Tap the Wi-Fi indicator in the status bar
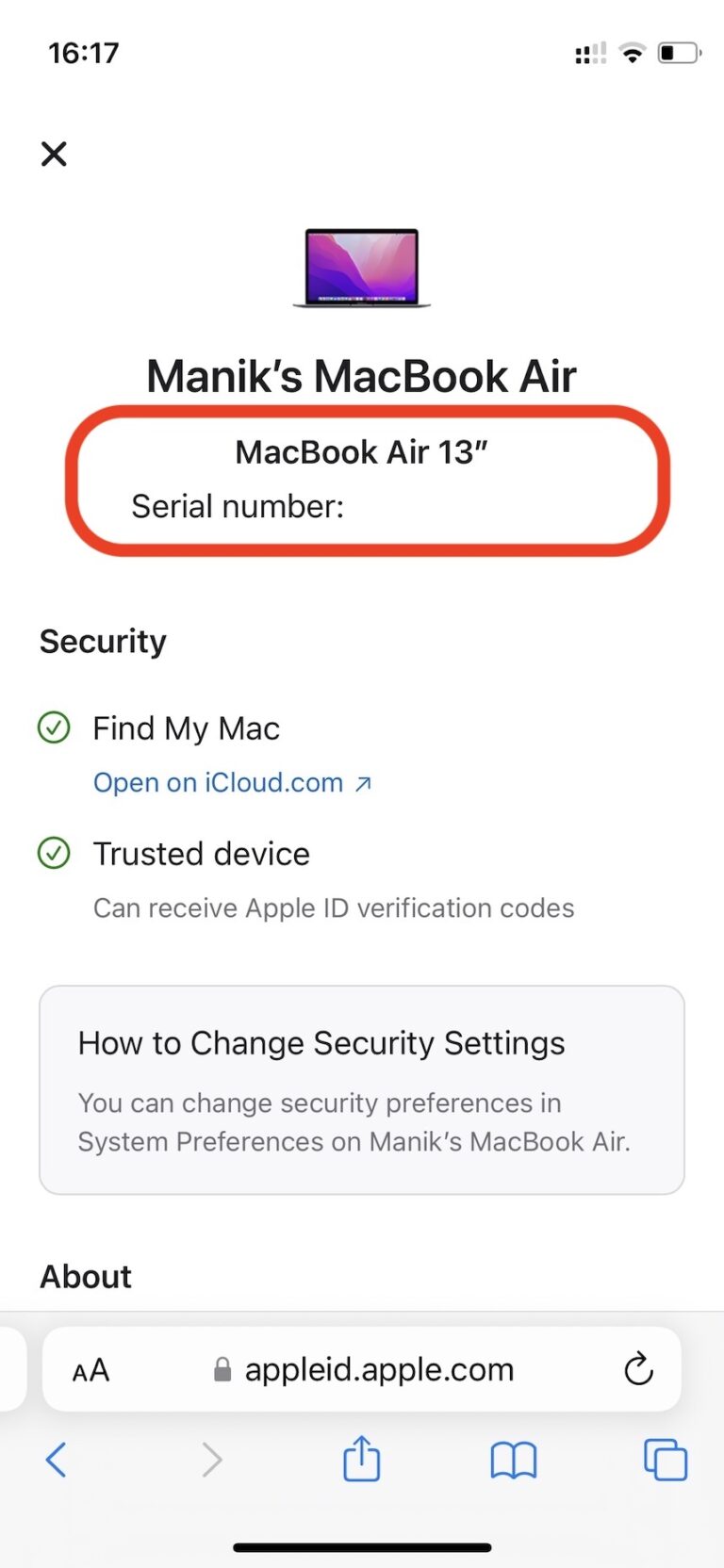This screenshot has height=1568, width=724. (633, 53)
